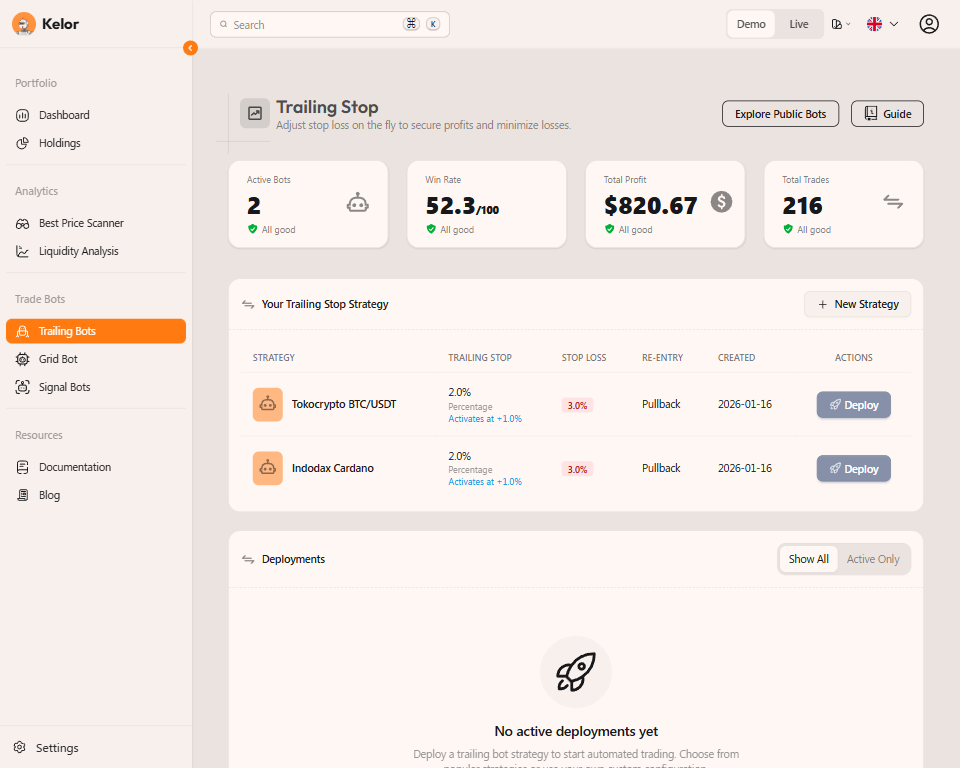
Task: Click the Active Bots robot icon
Action: click(x=357, y=203)
